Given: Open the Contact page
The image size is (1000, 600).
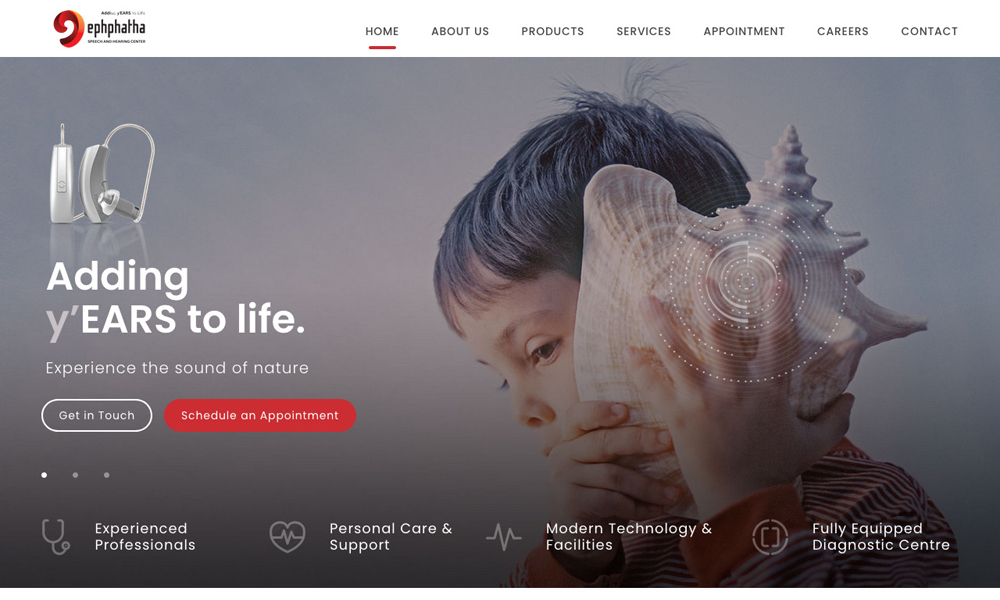Looking at the screenshot, I should (x=929, y=31).
